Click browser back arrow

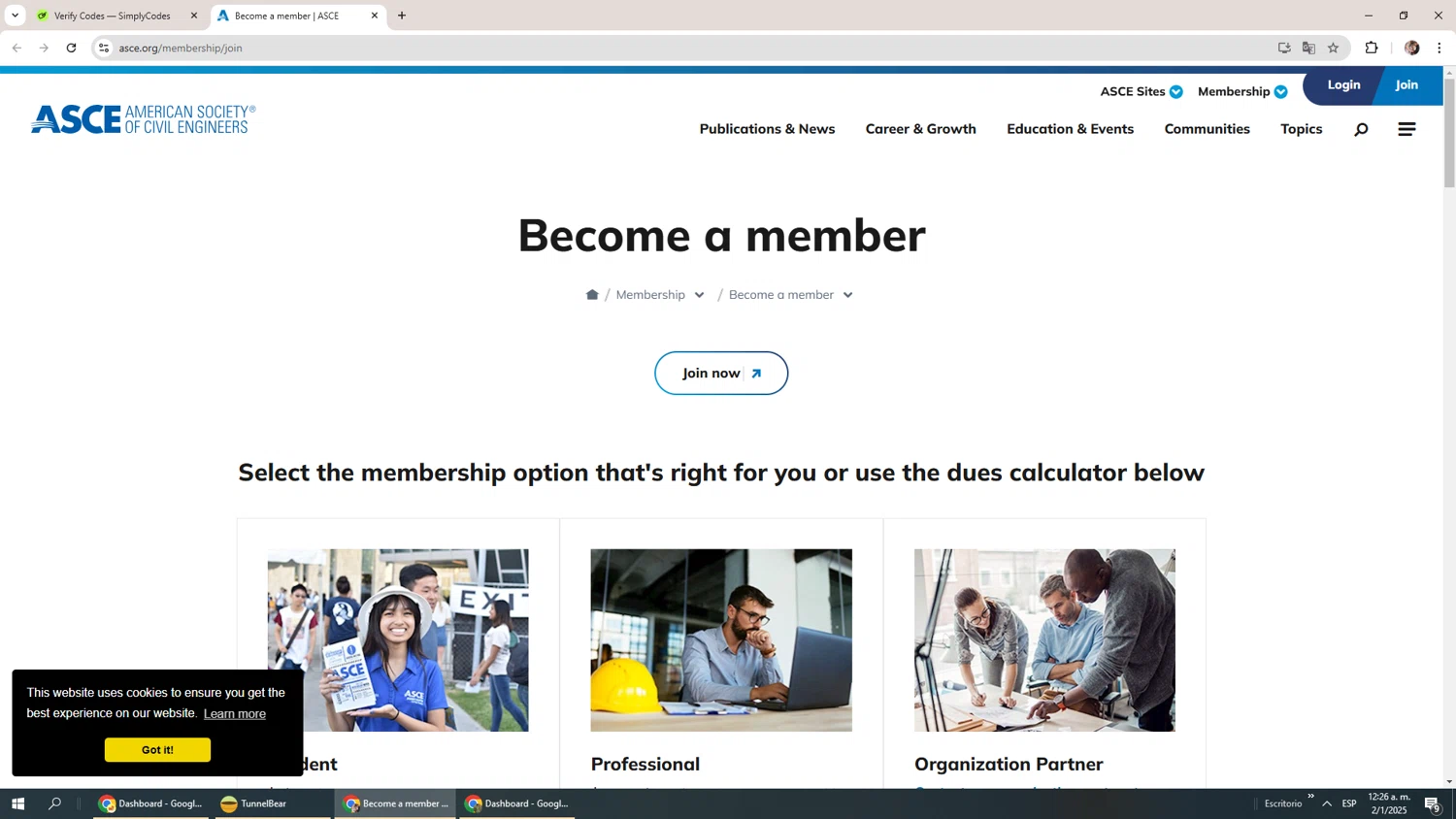pos(17,48)
